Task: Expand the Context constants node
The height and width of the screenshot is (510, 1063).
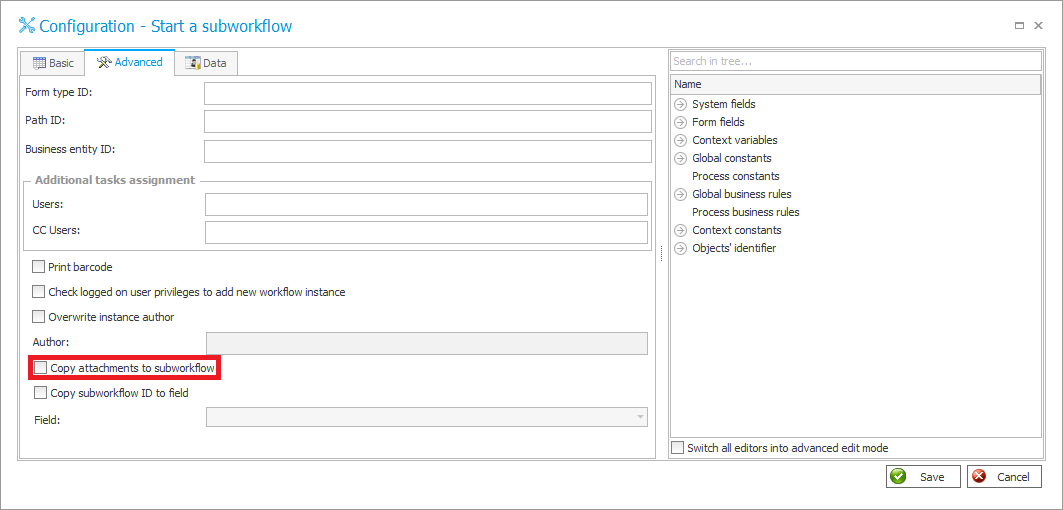Action: click(x=681, y=230)
